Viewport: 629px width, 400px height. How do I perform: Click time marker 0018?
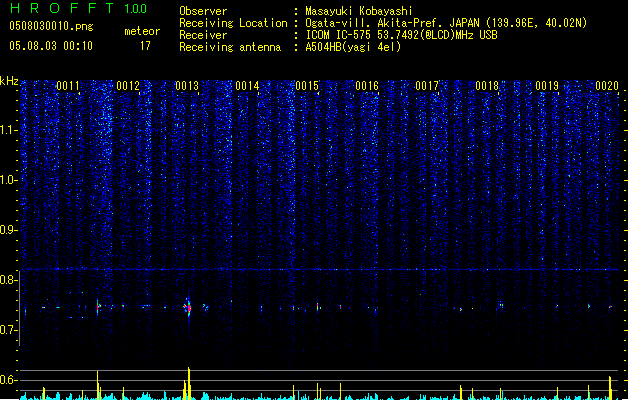(x=487, y=86)
